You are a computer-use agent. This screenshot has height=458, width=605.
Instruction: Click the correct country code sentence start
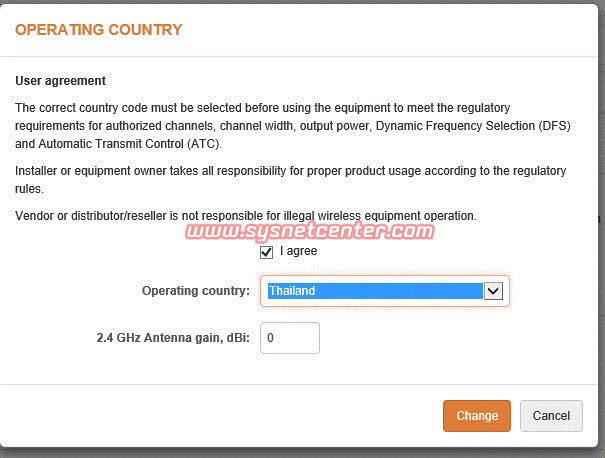pos(80,108)
